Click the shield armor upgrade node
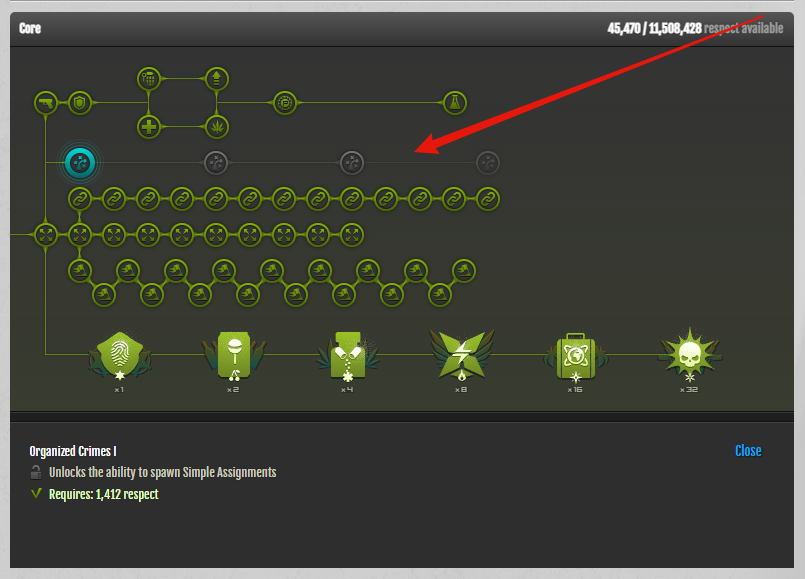This screenshot has height=579, width=805. (80, 103)
